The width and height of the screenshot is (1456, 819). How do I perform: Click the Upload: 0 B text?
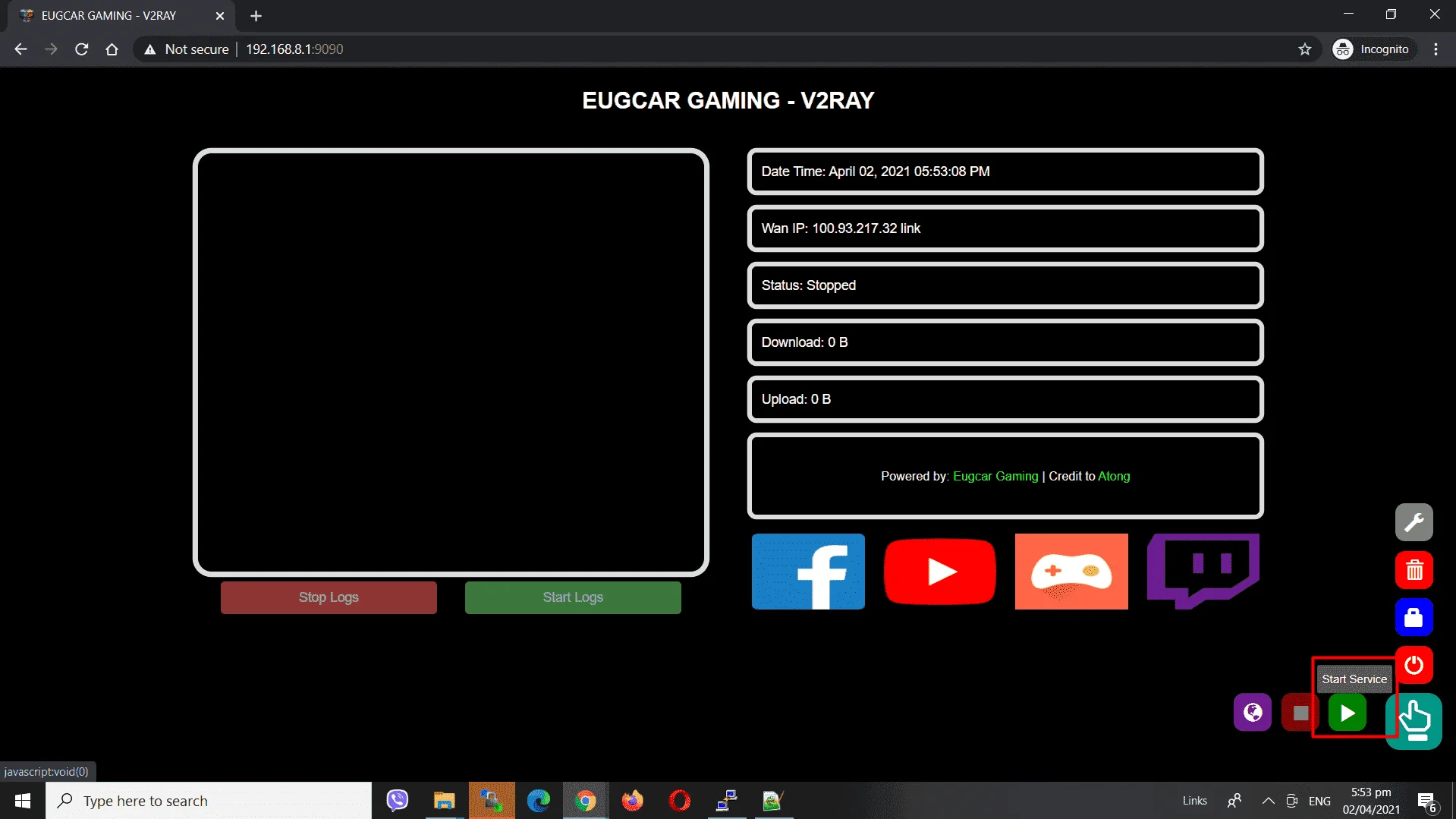[796, 399]
